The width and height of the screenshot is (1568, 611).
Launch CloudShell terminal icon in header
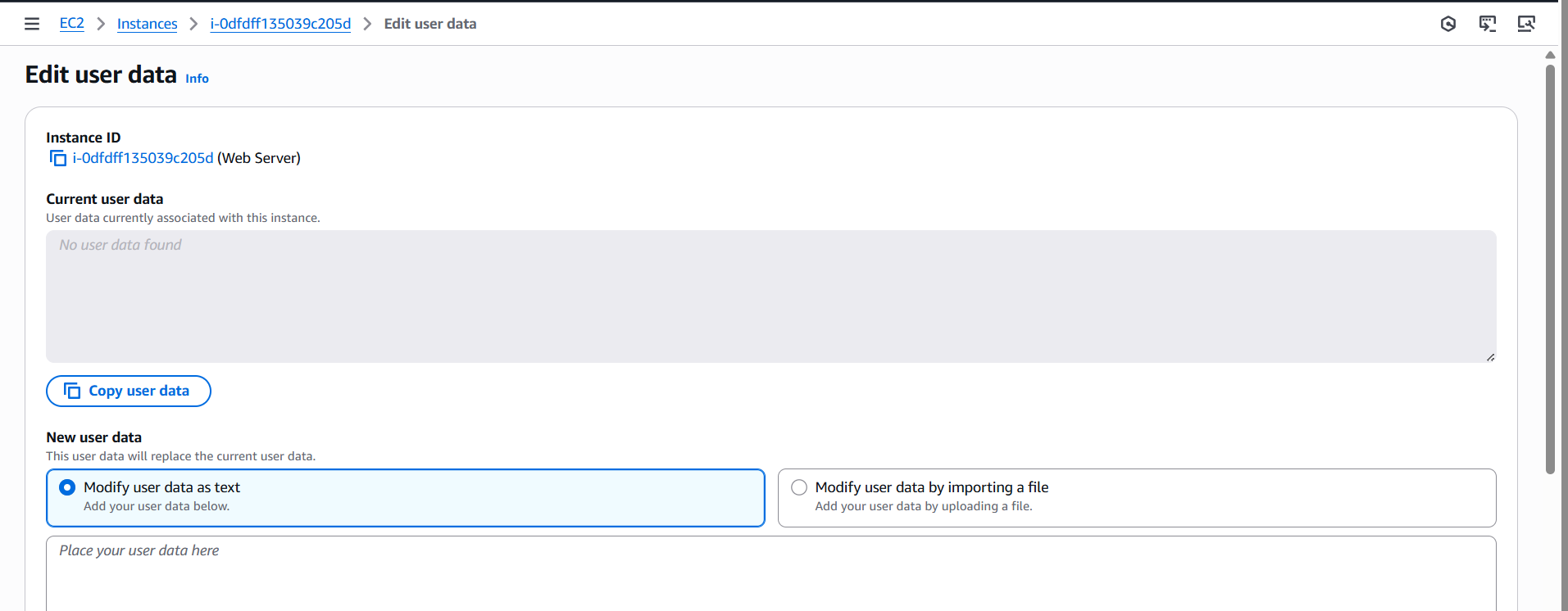coord(1488,24)
